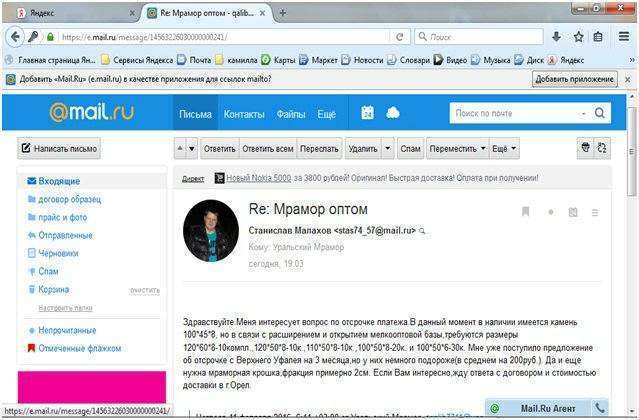Toggle the unread dot on message
The height and width of the screenshot is (420, 639).
[550, 212]
